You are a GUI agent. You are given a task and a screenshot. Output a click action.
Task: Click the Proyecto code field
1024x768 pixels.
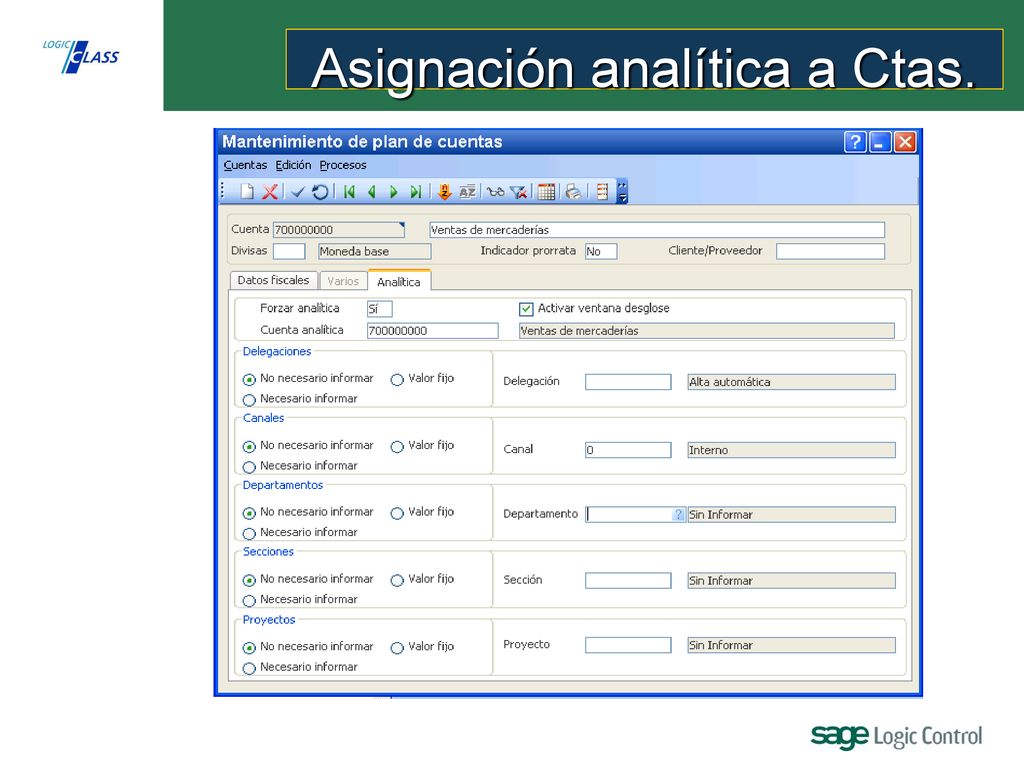point(628,645)
